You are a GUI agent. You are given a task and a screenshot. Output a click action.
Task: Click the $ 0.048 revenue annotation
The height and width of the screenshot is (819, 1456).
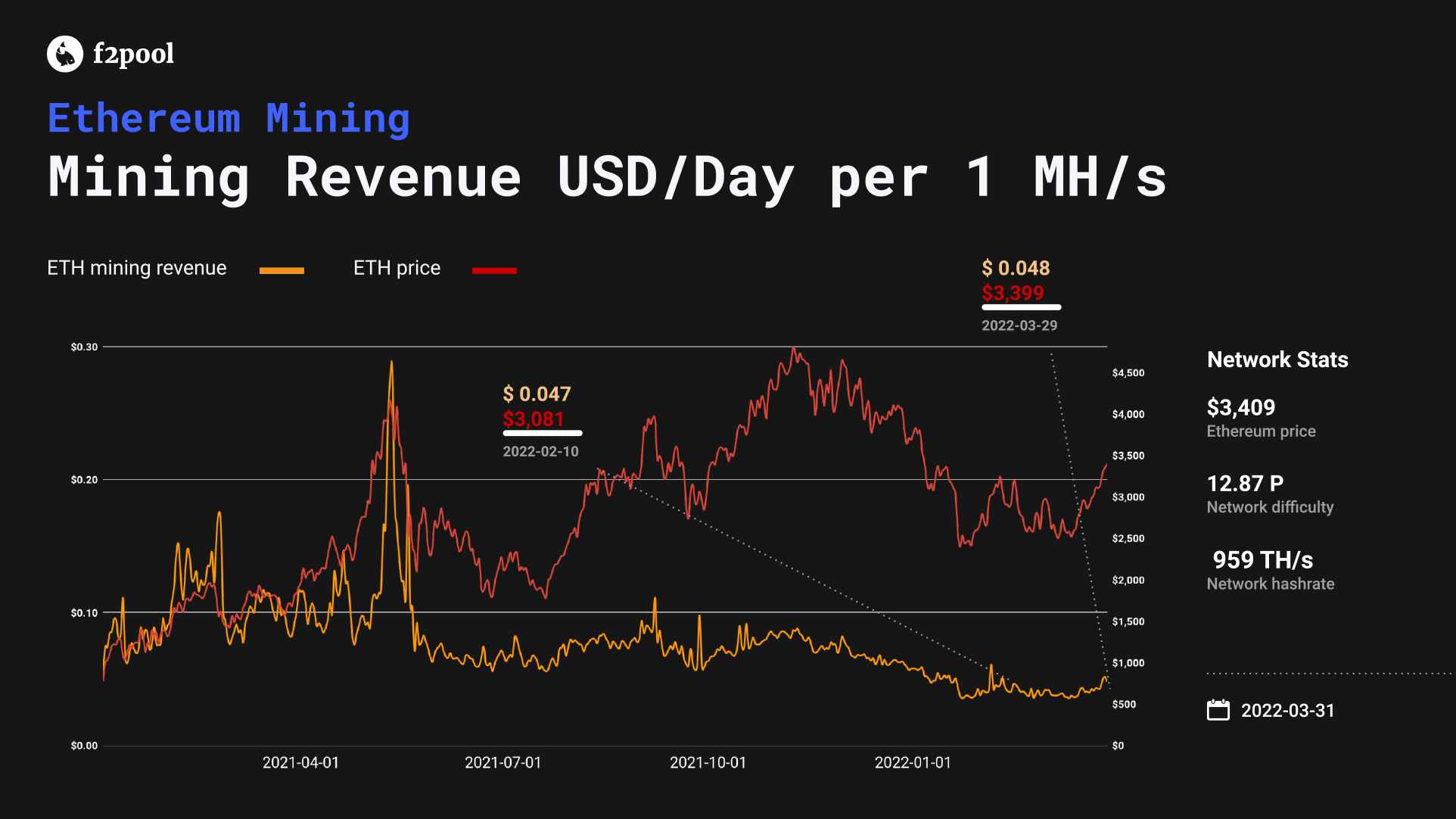(1016, 268)
